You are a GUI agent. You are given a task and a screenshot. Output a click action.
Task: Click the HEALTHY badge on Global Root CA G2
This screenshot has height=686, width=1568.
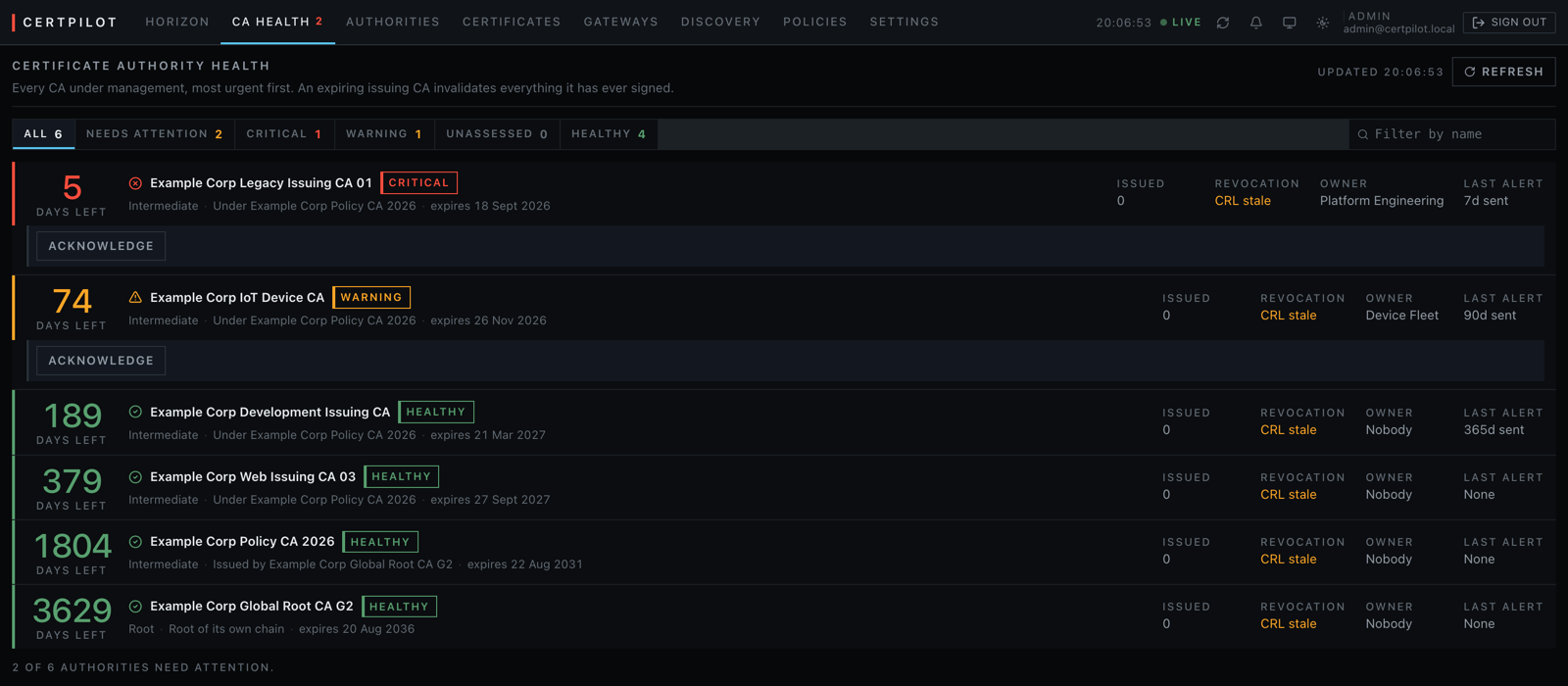pyautogui.click(x=399, y=607)
